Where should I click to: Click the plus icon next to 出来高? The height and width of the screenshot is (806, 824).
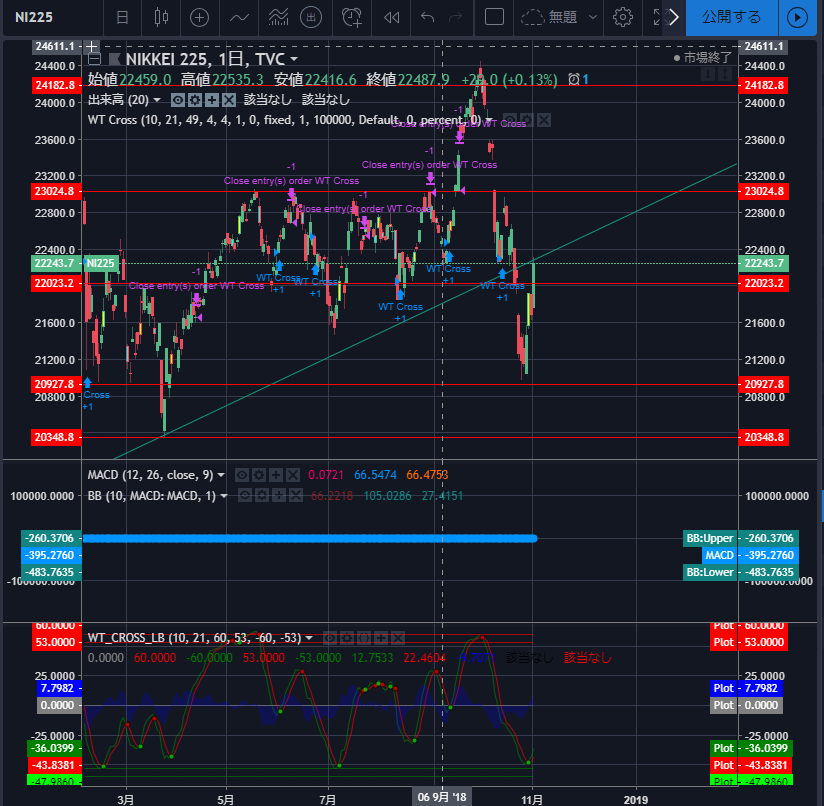click(212, 100)
